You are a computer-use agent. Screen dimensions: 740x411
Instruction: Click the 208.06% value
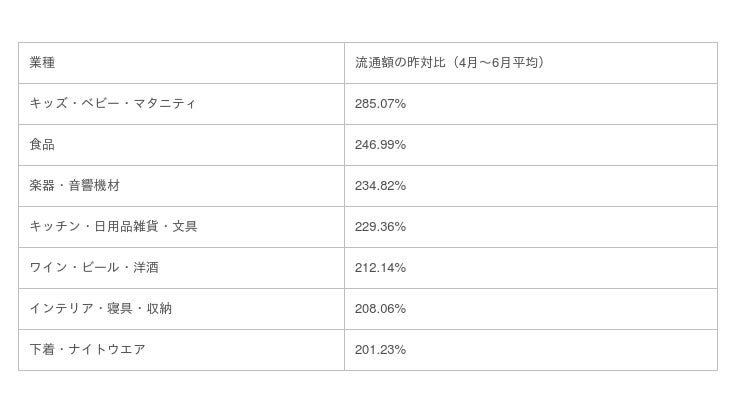point(380,309)
